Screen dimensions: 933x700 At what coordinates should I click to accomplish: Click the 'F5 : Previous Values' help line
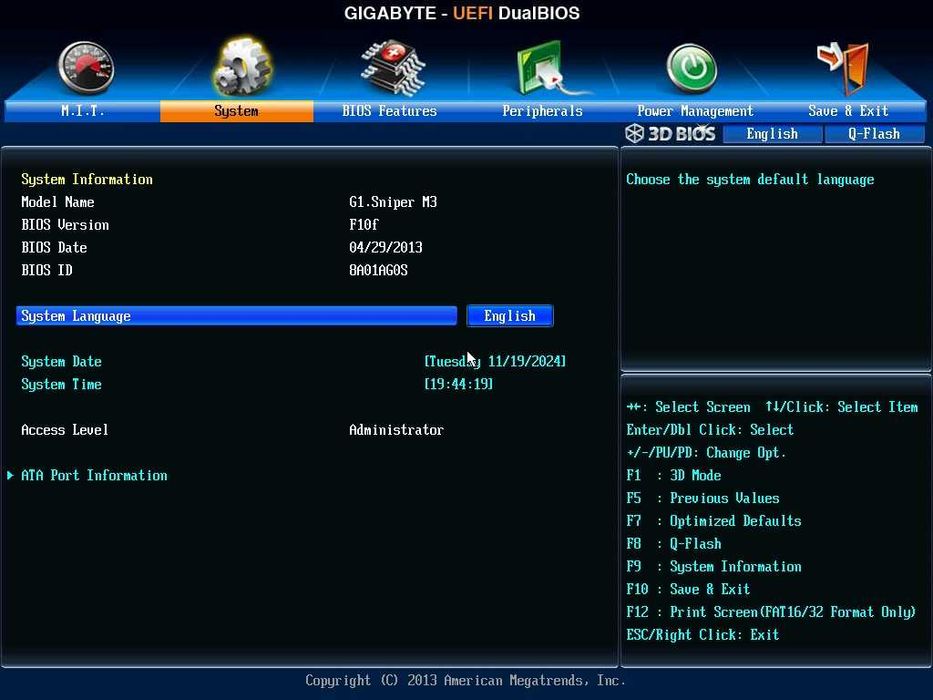(x=703, y=498)
